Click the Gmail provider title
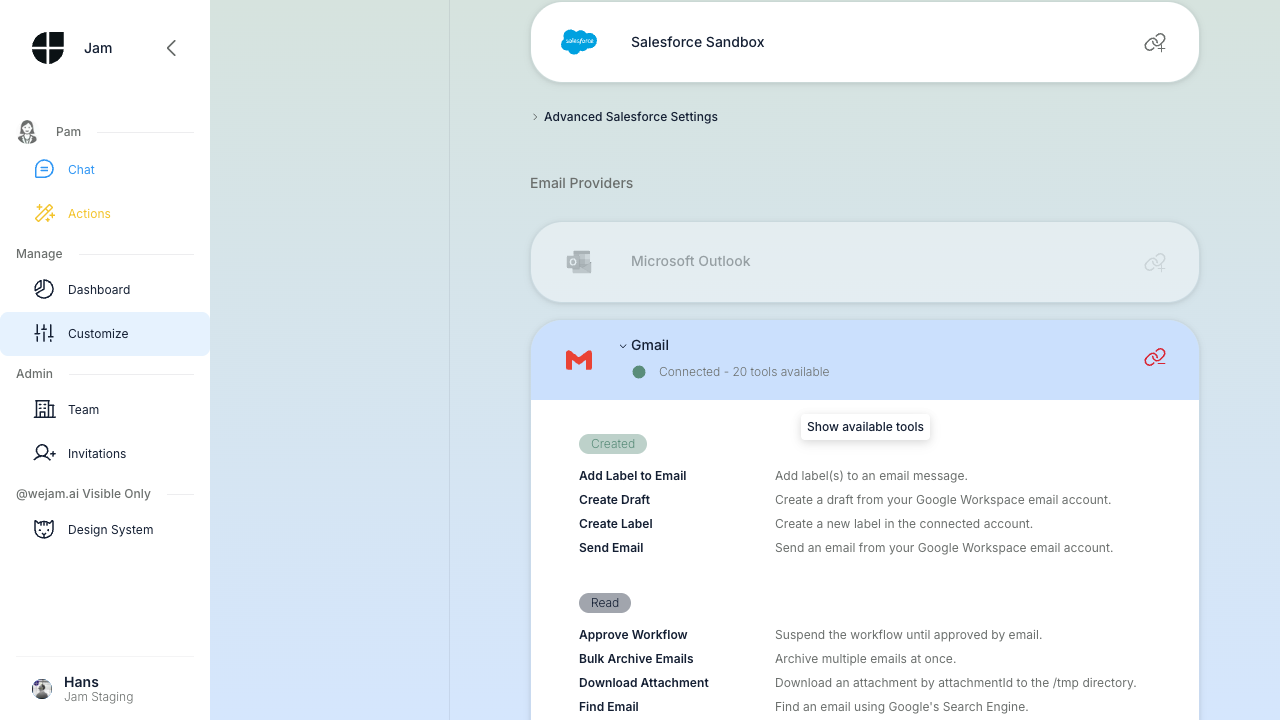 pos(650,345)
